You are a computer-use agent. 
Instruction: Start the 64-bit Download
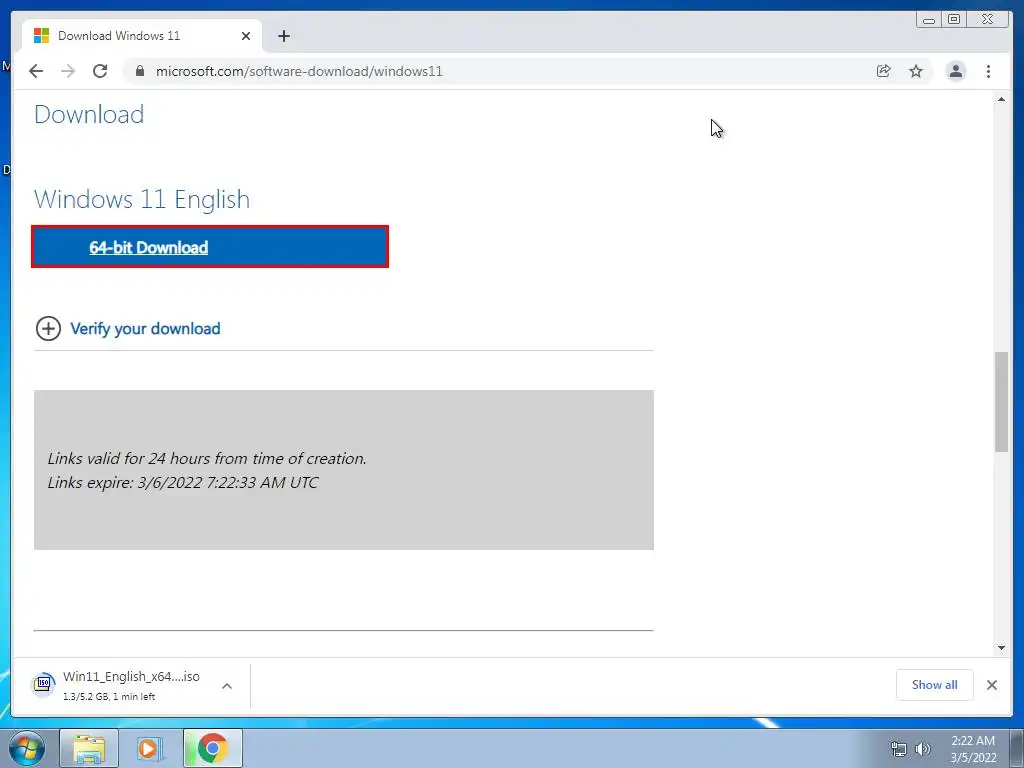(210, 247)
